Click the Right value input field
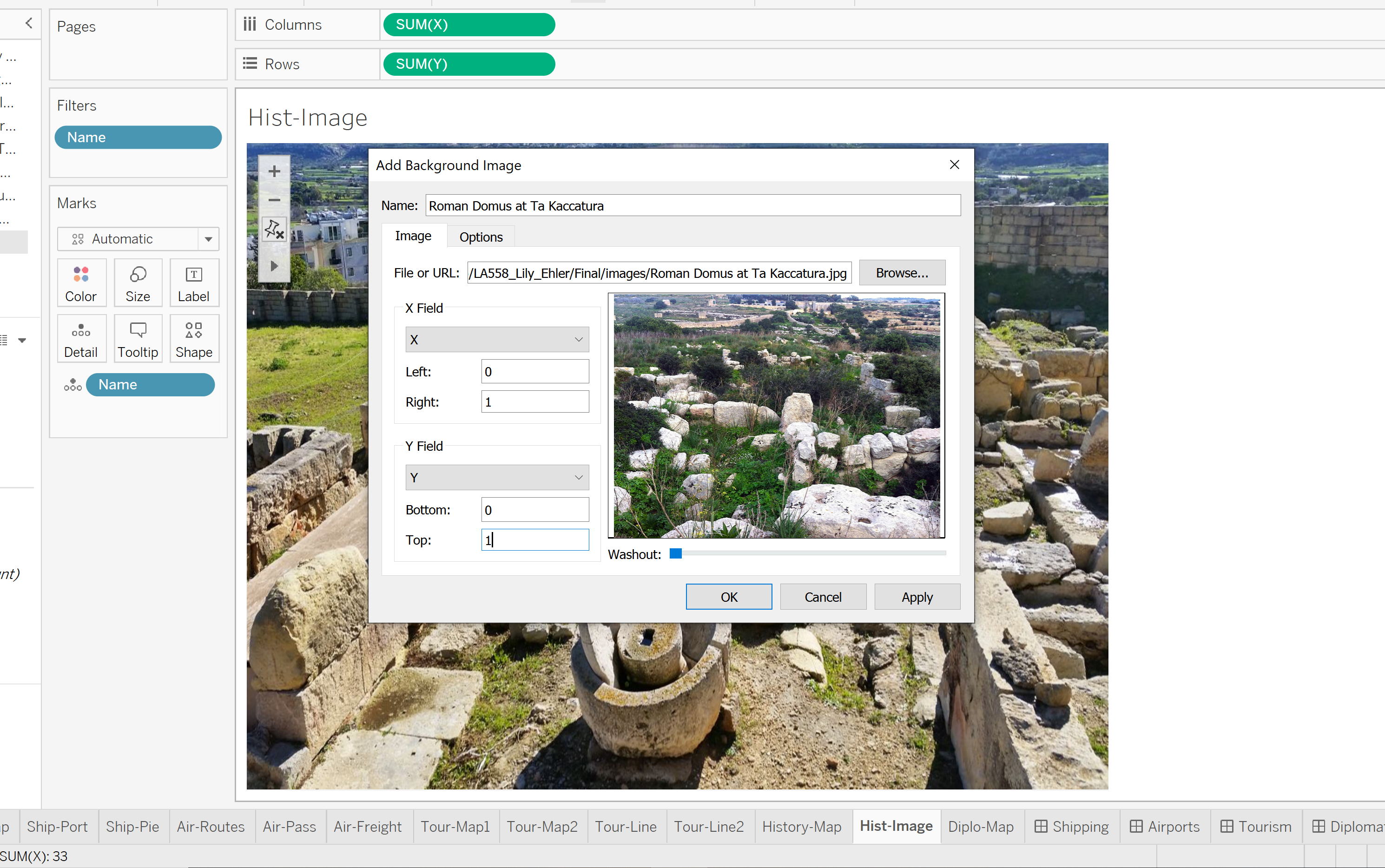1385x868 pixels. (x=534, y=402)
